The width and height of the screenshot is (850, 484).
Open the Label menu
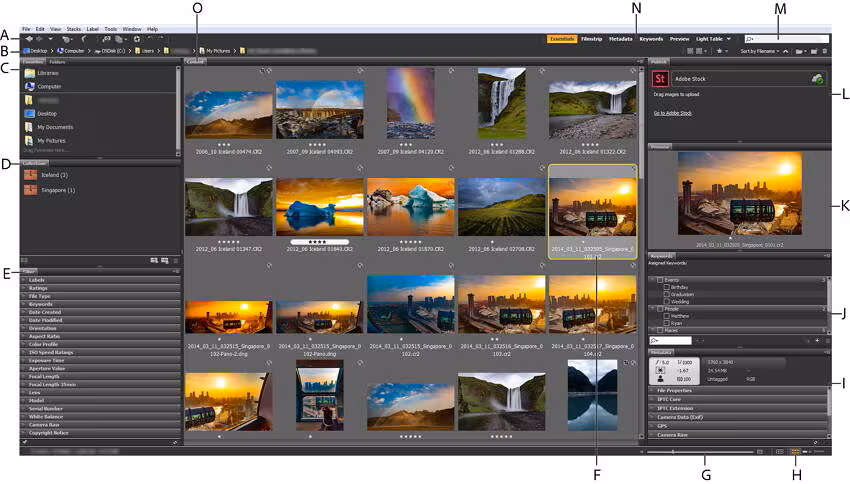(93, 29)
